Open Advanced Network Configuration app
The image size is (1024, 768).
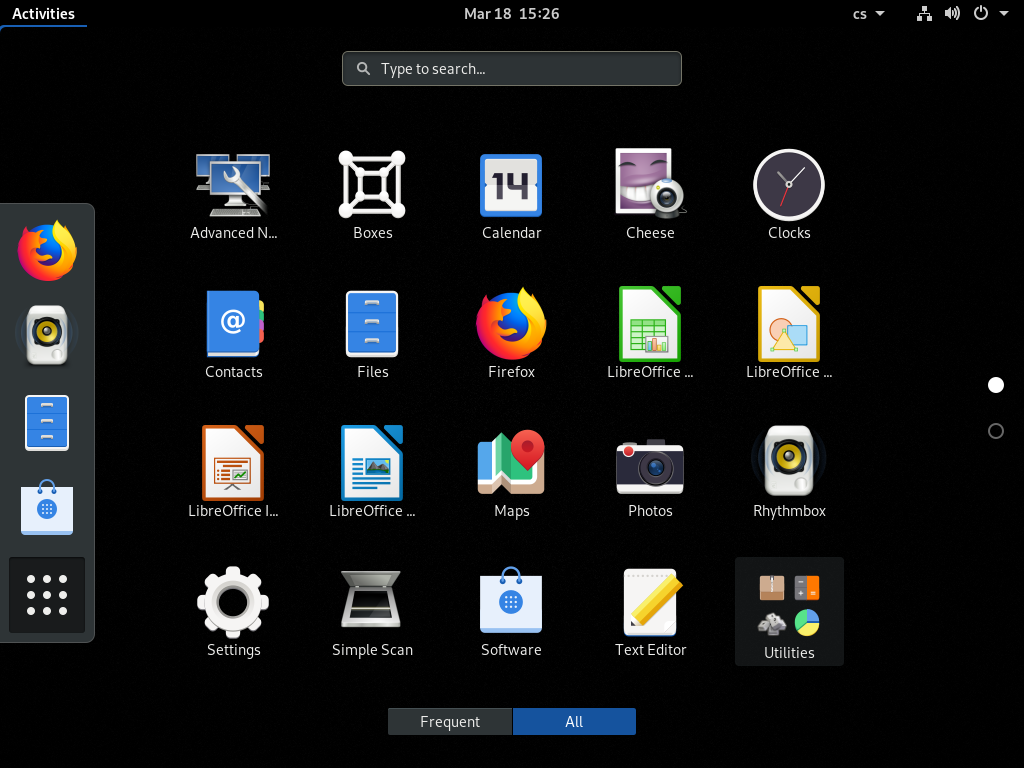[233, 196]
